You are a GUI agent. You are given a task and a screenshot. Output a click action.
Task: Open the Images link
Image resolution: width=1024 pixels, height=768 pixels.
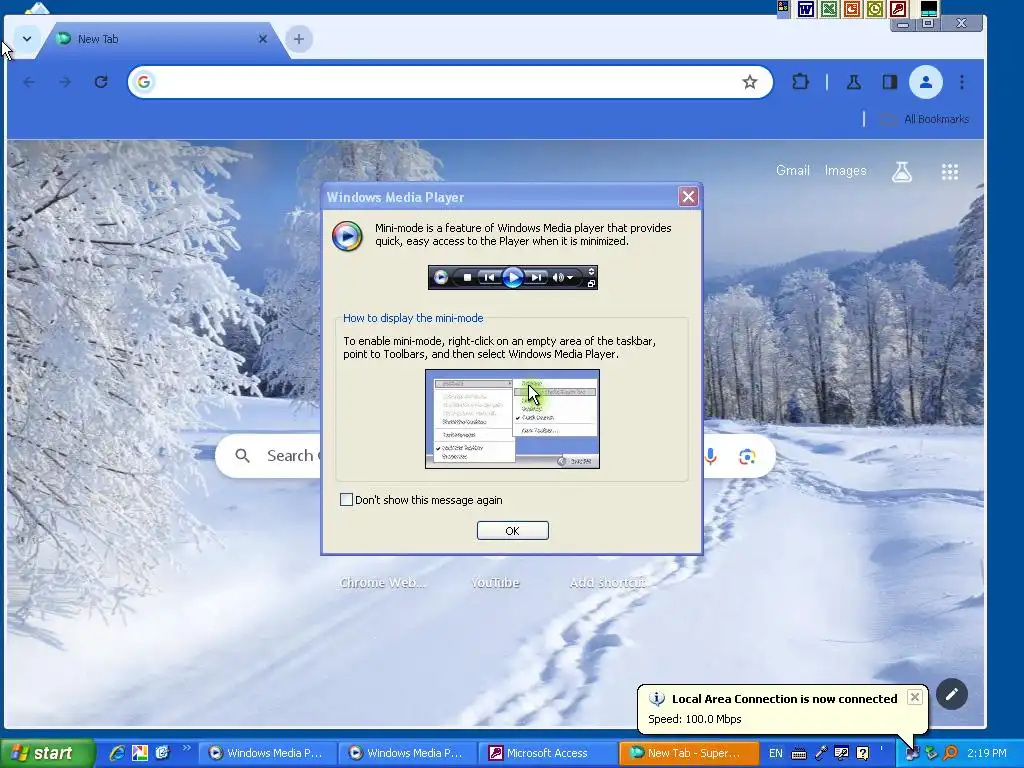tap(845, 170)
